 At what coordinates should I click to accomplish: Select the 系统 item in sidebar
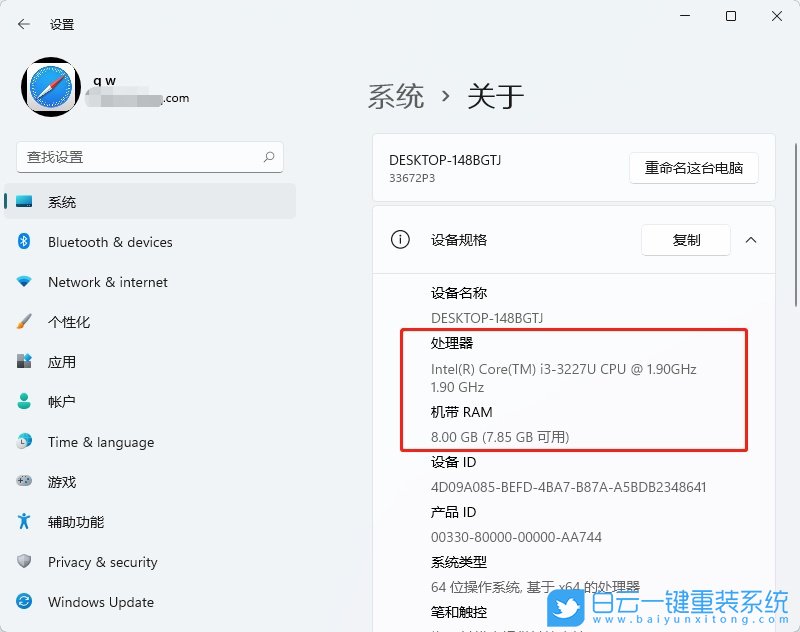pyautogui.click(x=62, y=201)
